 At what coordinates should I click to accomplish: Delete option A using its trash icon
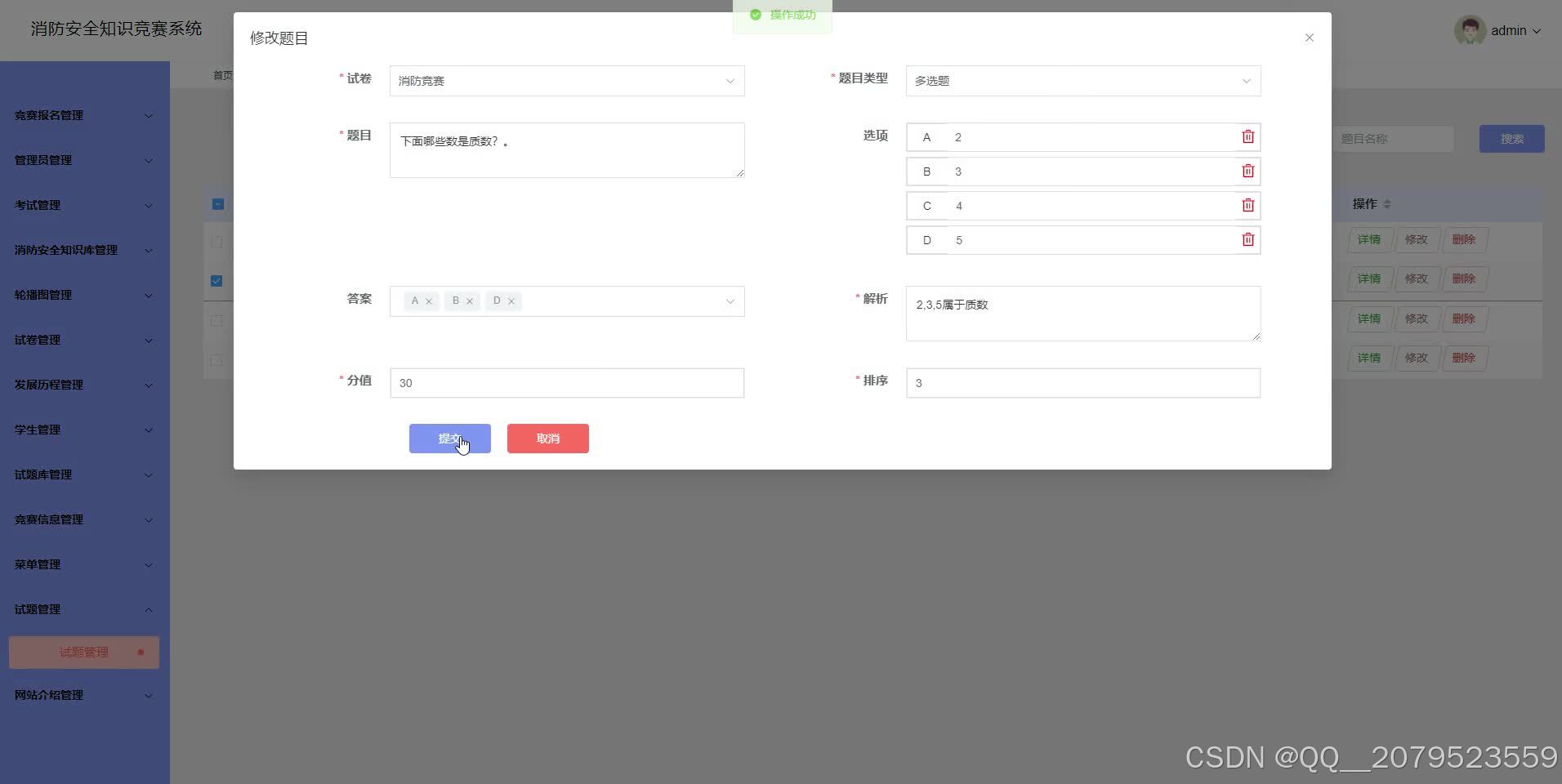pos(1247,136)
